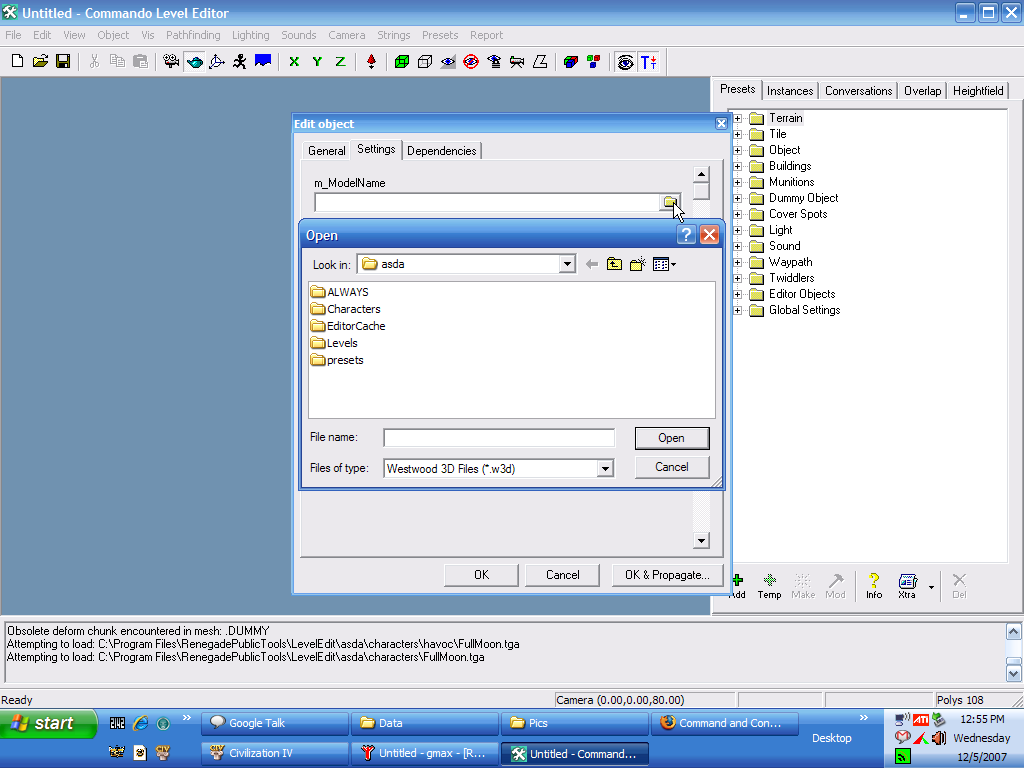Image resolution: width=1024 pixels, height=768 pixels.
Task: Click the browse folder icon beside m_ModelName
Action: pyautogui.click(x=670, y=203)
